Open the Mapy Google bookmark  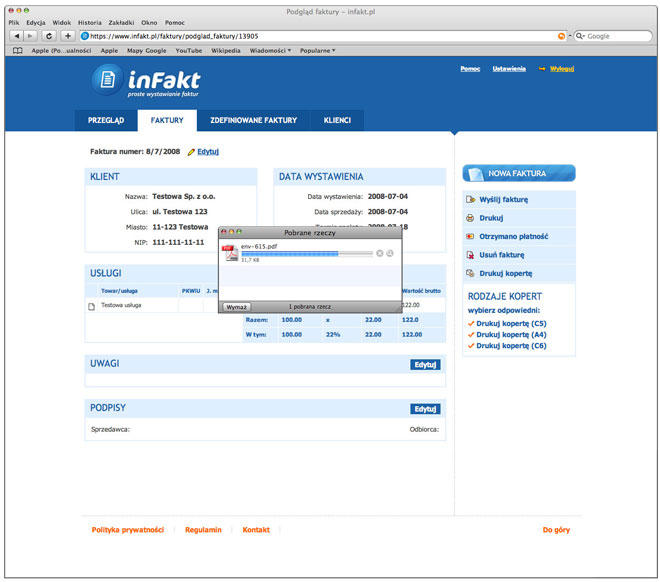tap(146, 50)
